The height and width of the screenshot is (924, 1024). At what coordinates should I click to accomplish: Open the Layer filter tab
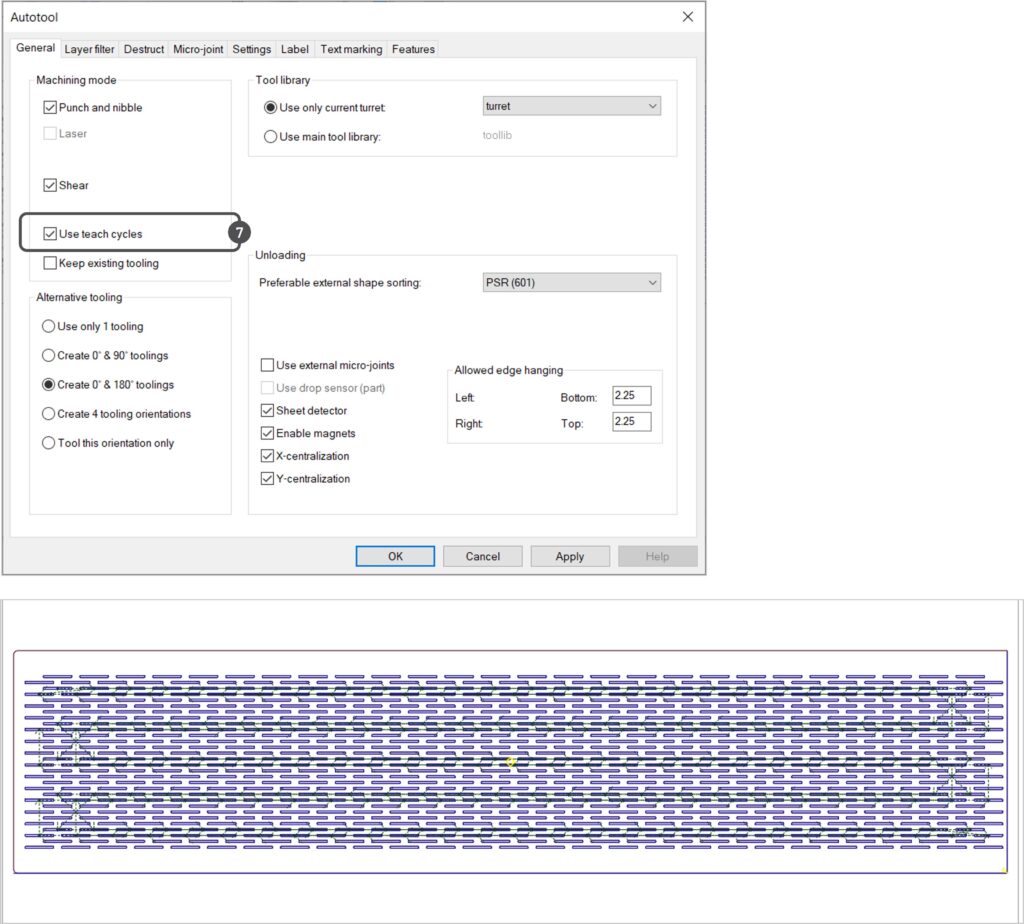coord(90,49)
